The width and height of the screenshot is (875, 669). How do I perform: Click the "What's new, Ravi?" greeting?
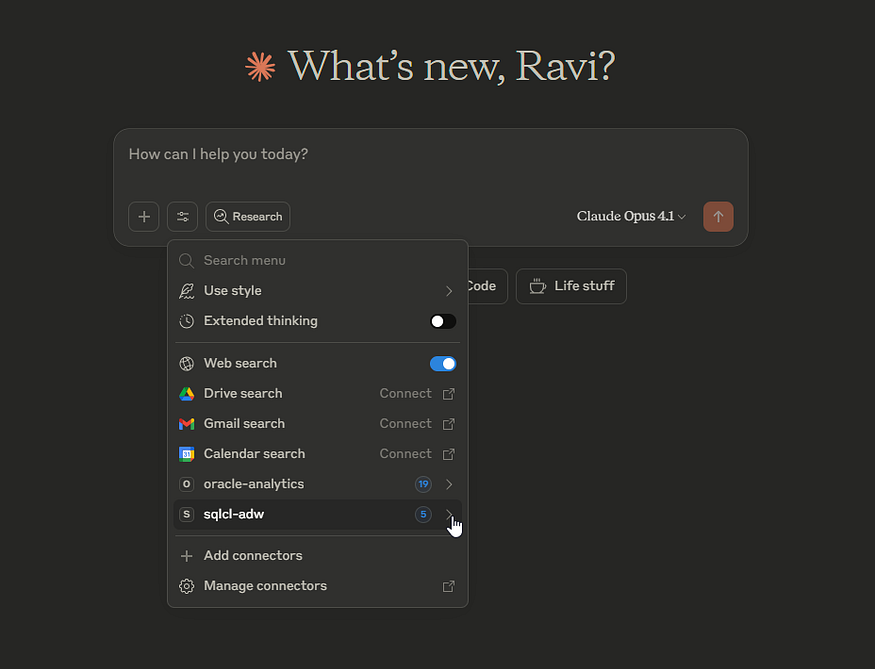pos(451,66)
